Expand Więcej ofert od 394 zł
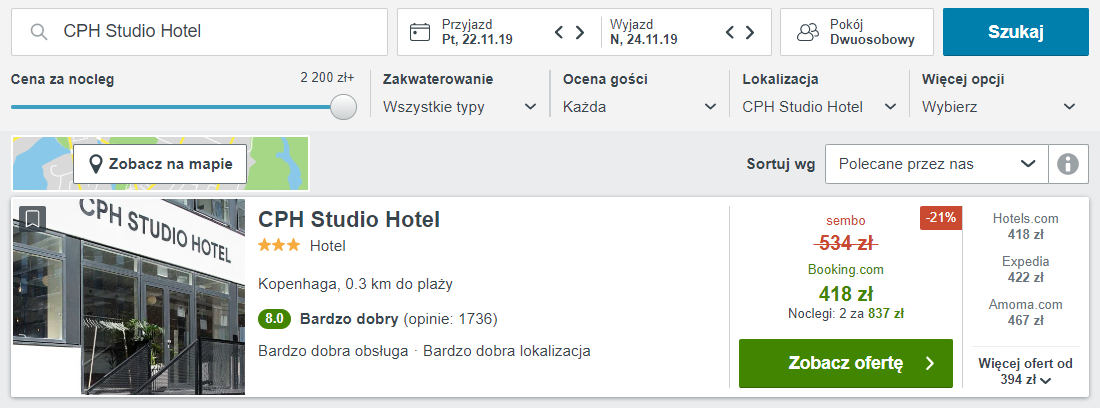The image size is (1100, 408). 1025,372
